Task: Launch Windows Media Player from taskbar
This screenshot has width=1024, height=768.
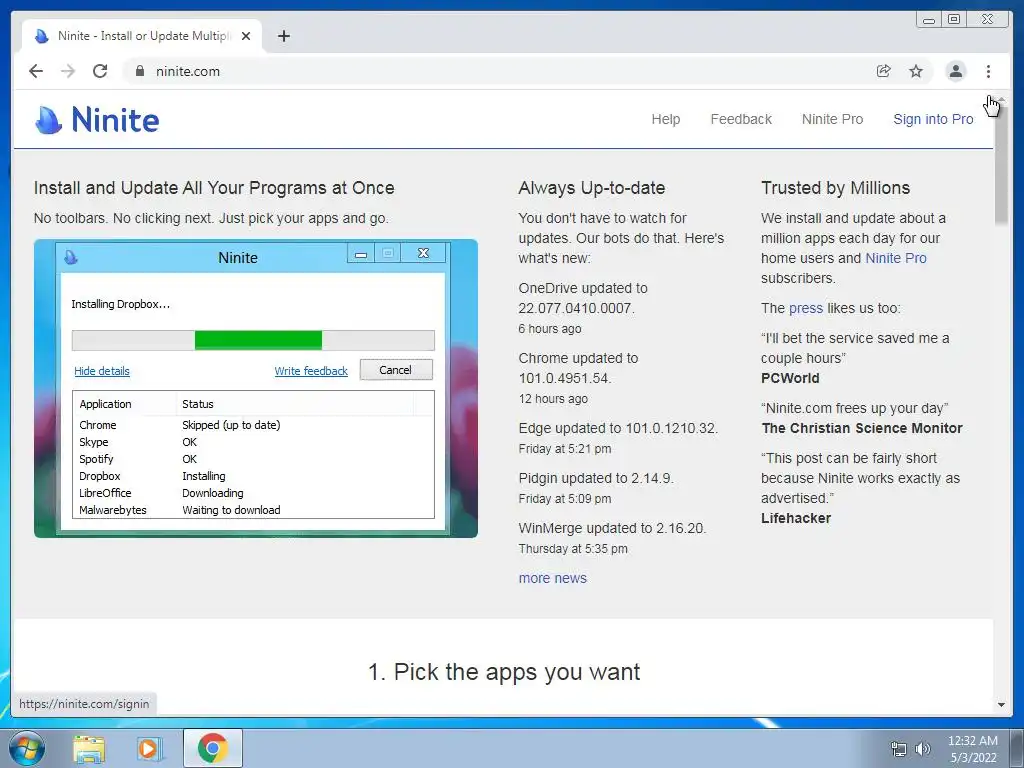Action: tap(150, 748)
